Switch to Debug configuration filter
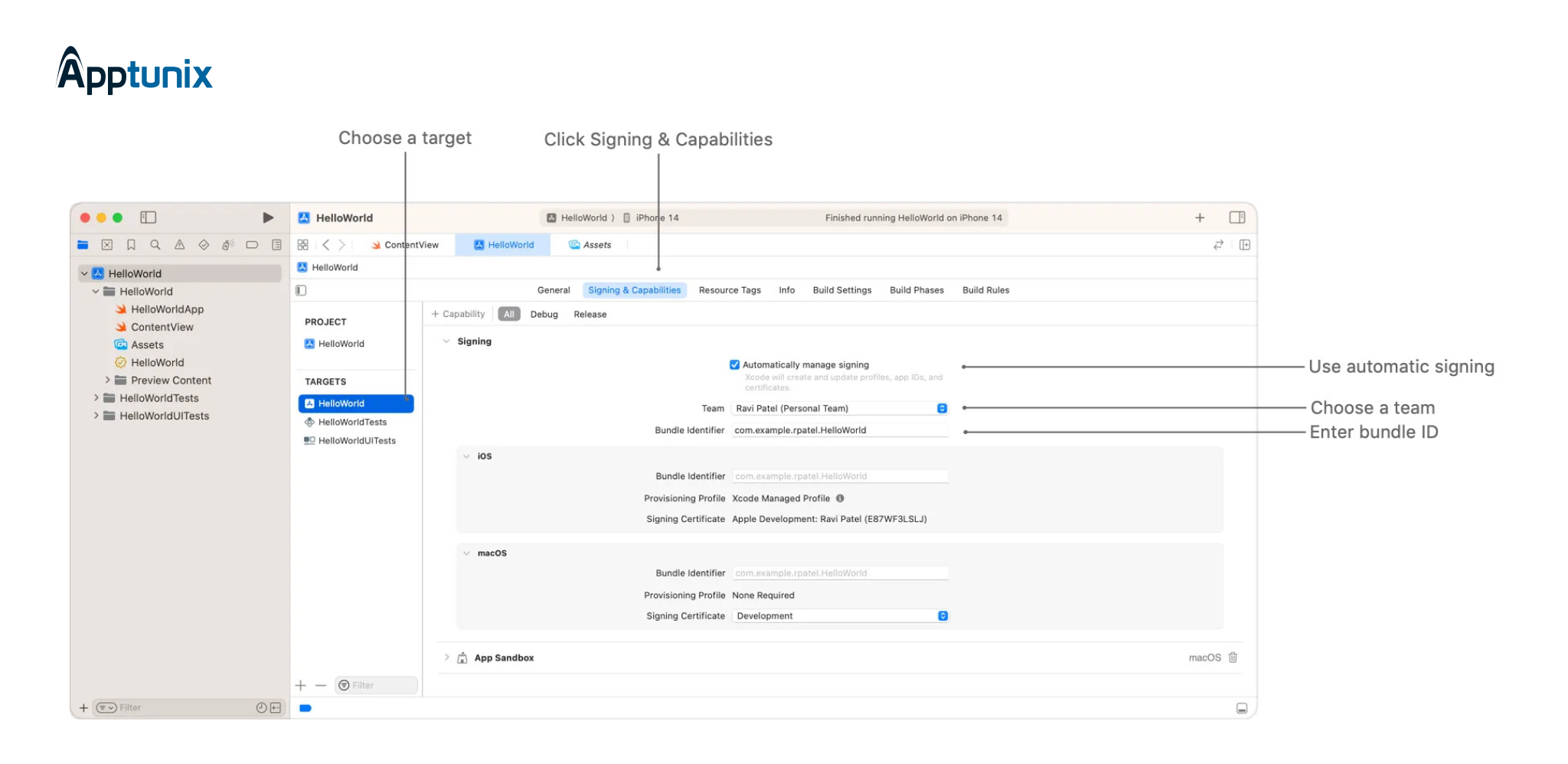 (x=544, y=315)
